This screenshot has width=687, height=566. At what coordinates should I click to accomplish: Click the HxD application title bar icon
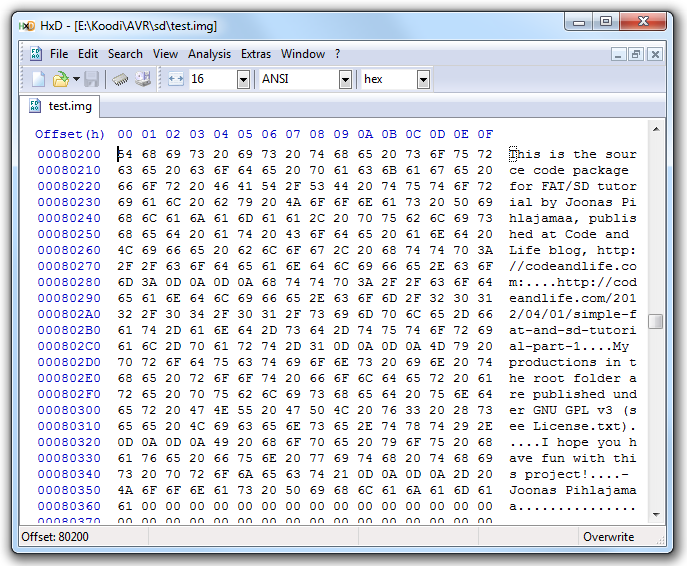pyautogui.click(x=27, y=26)
